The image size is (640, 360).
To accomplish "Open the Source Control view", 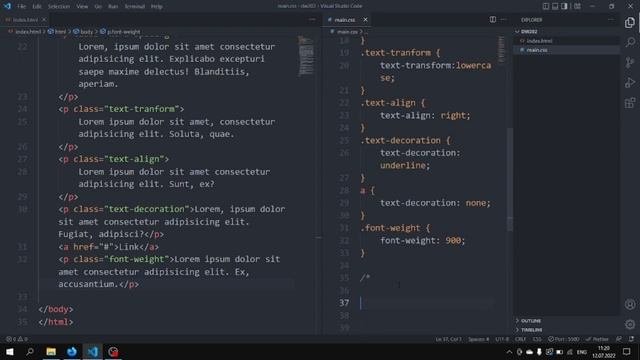I will [630, 62].
